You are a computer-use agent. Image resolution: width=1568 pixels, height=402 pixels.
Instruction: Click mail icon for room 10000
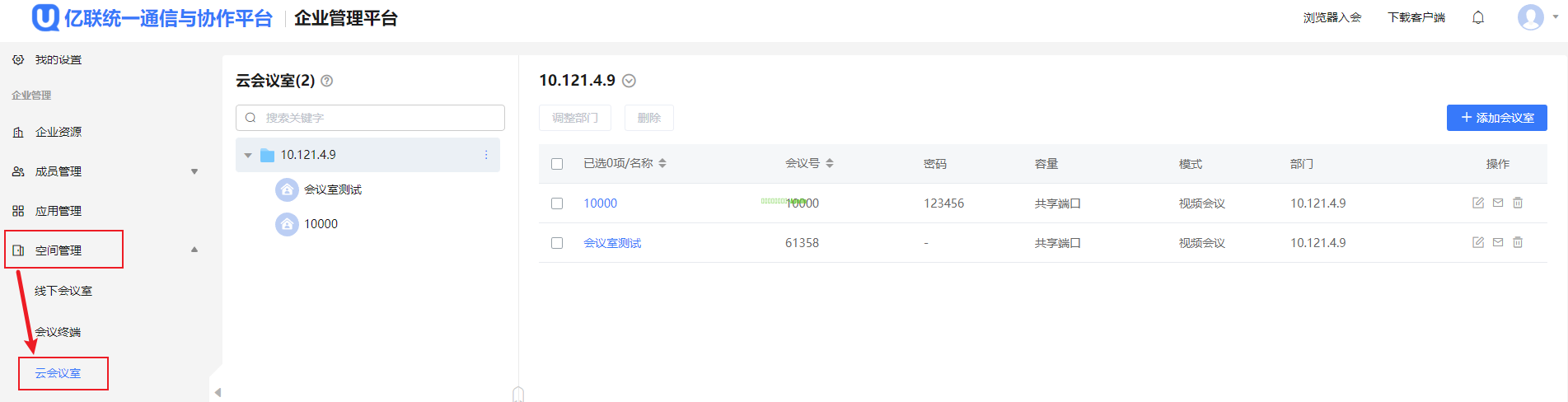(x=1498, y=203)
